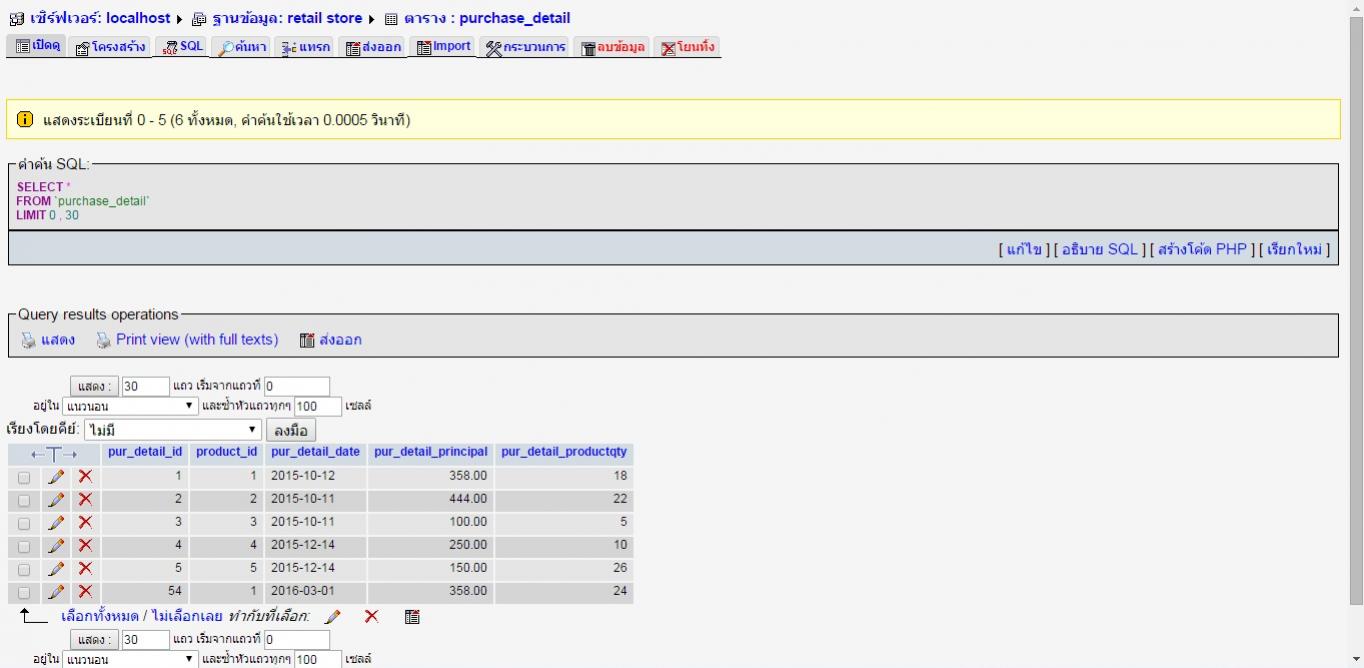This screenshot has height=668, width=1364.
Task: Sort by pur_detail_id column header
Action: (x=145, y=452)
